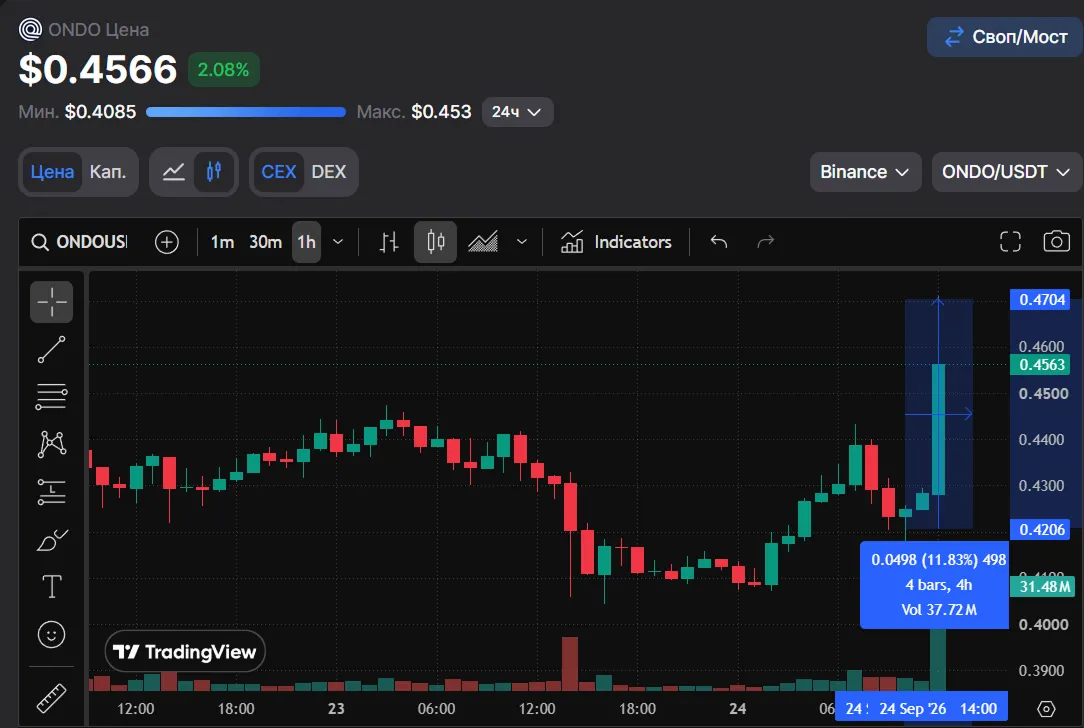The height and width of the screenshot is (728, 1084).
Task: Switch to candles chart style
Action: pos(436,242)
